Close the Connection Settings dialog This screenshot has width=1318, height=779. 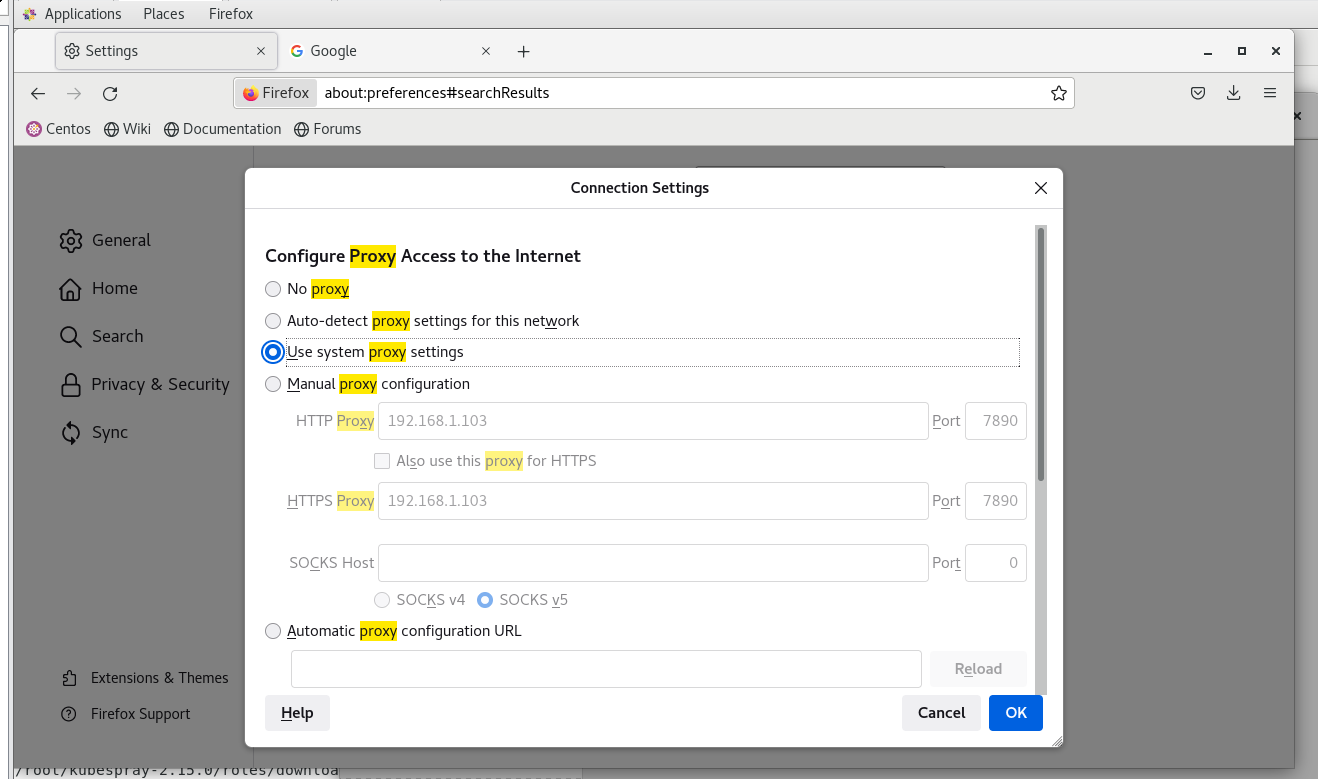pyautogui.click(x=1041, y=188)
